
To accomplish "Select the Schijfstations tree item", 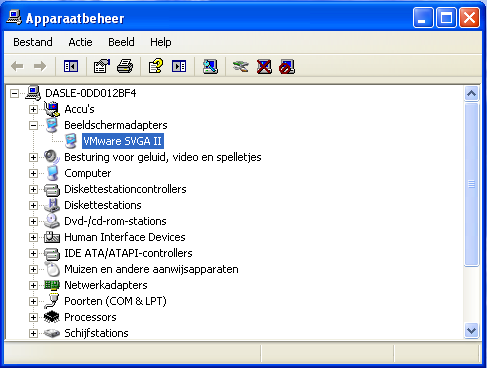I will (x=96, y=333).
